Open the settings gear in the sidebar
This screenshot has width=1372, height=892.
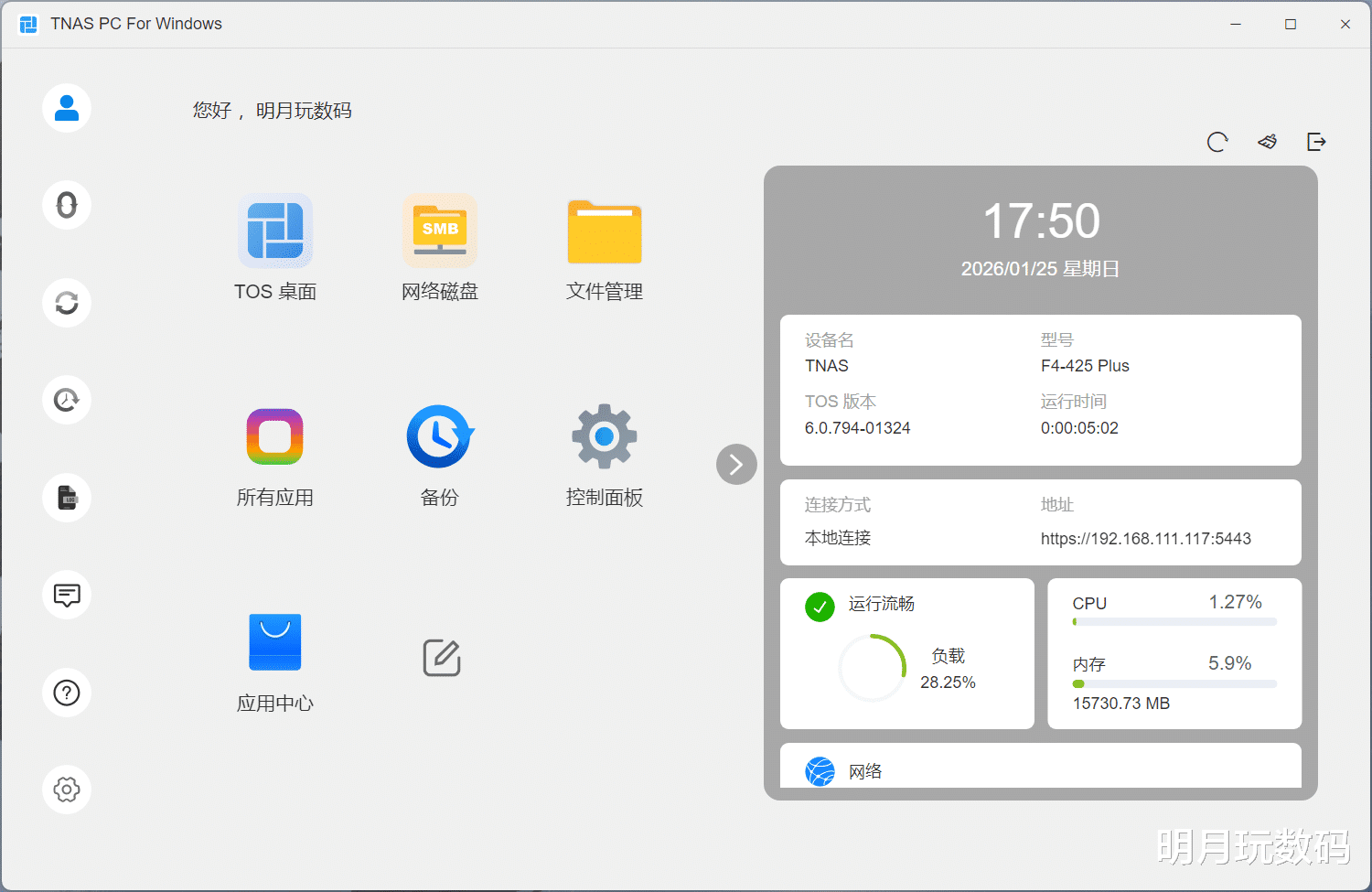point(67,790)
